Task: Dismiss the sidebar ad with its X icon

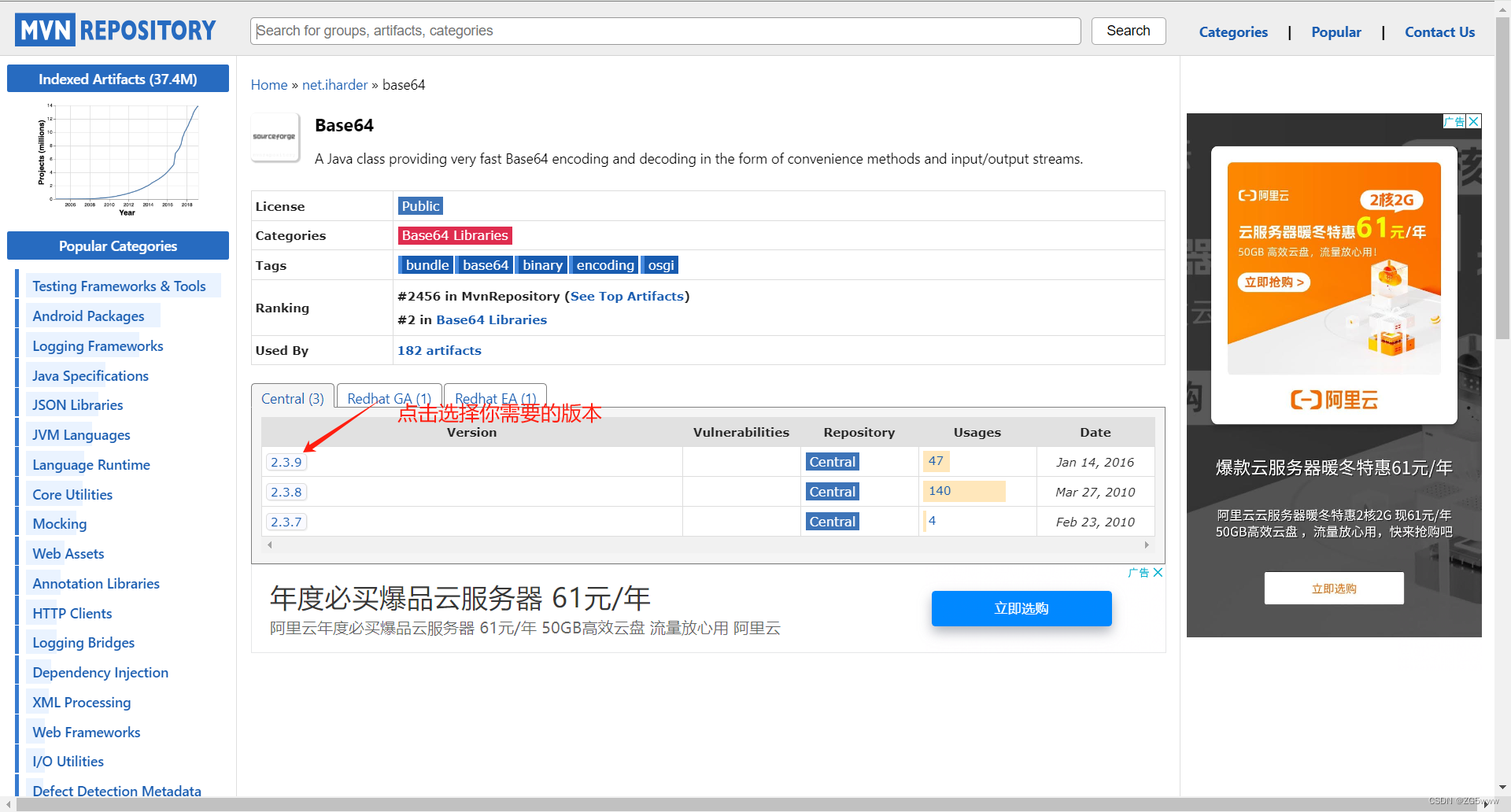Action: coord(1473,121)
